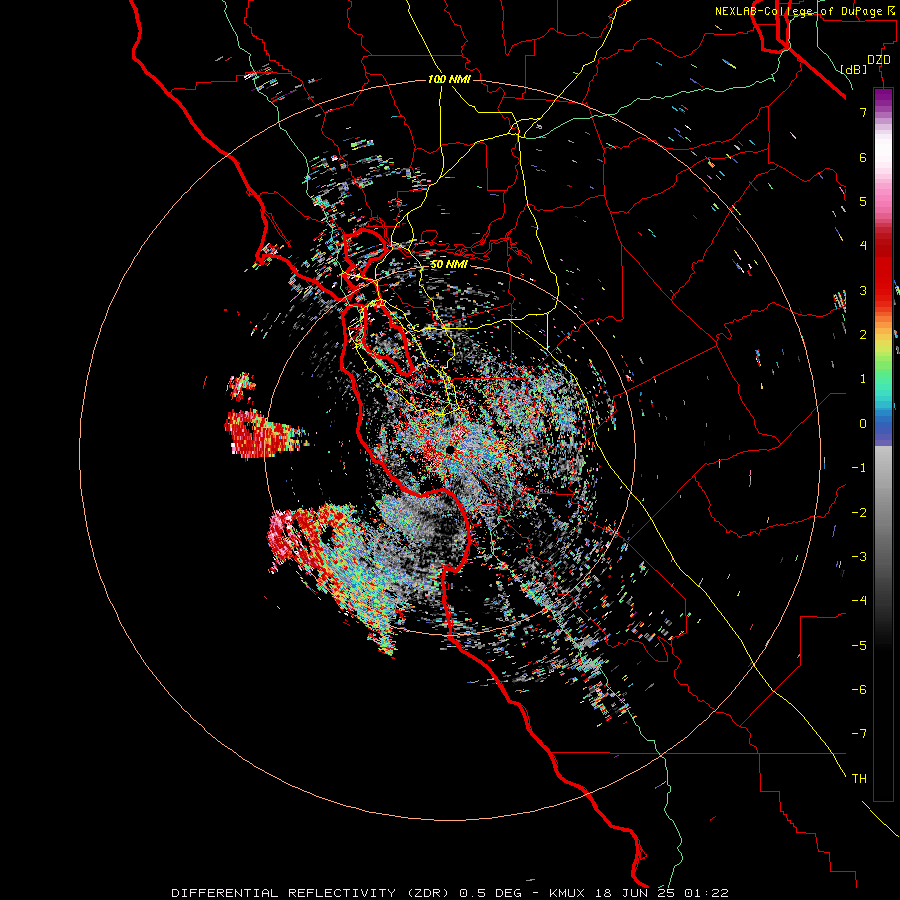Click the "3" value on the dB scale
This screenshot has height=900, width=900.
coord(863,291)
